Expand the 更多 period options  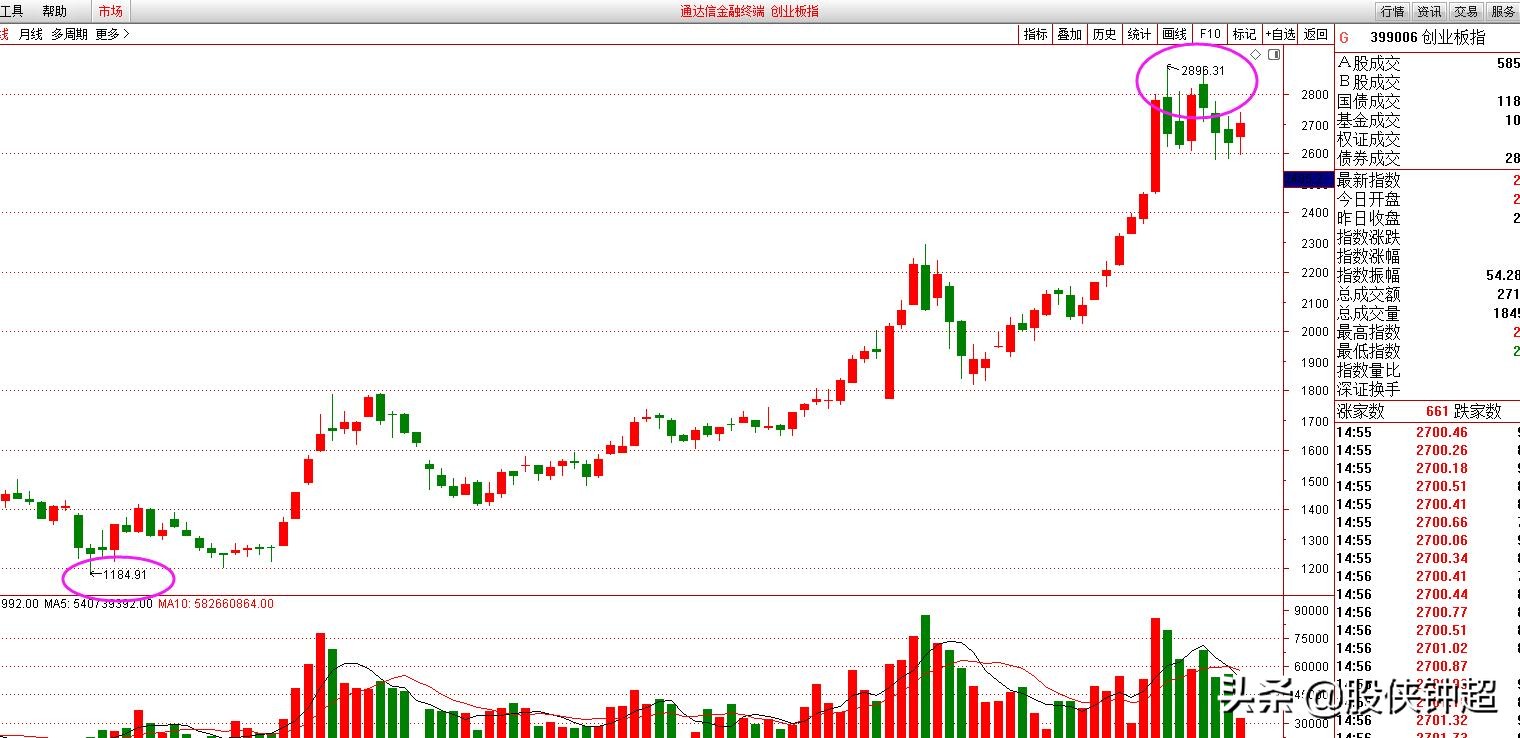pos(112,34)
